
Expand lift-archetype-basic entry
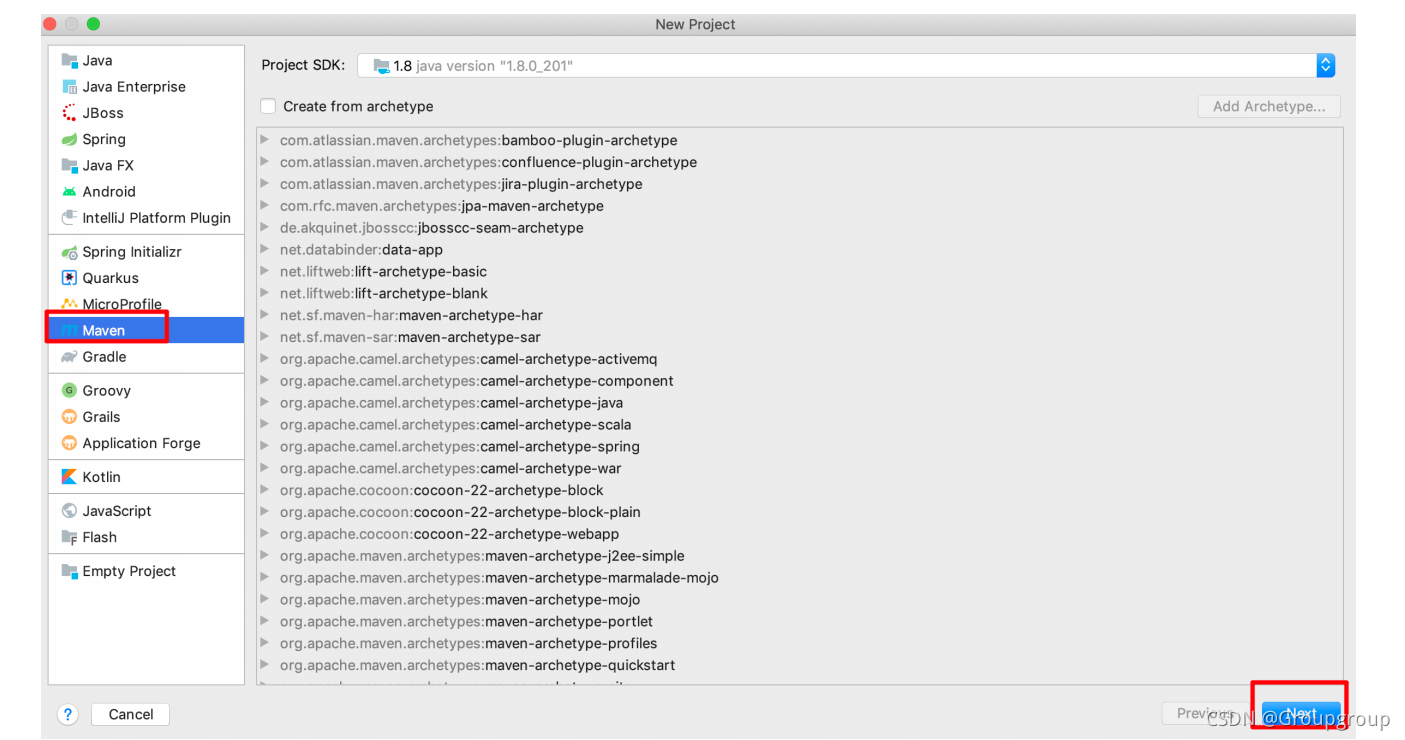click(265, 271)
